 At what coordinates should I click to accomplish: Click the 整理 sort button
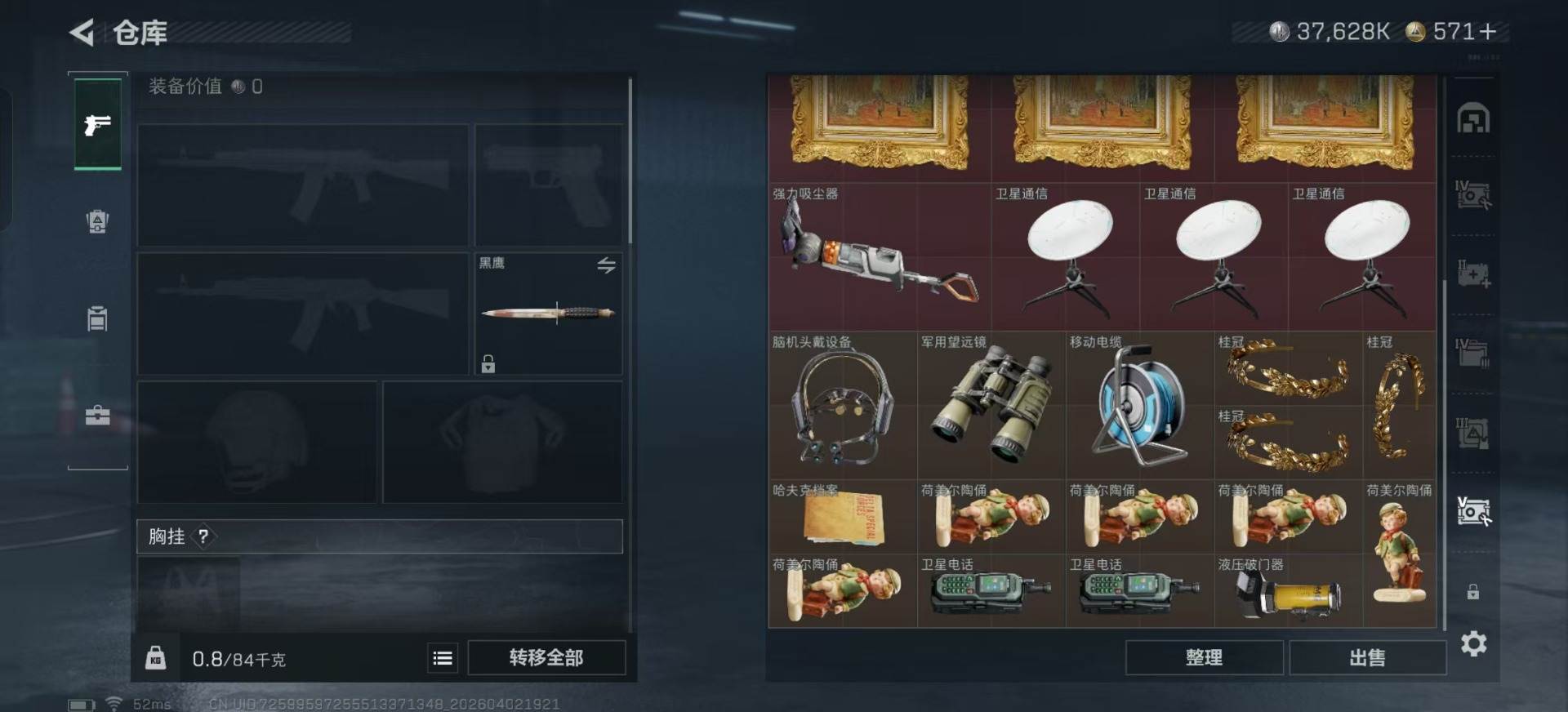[x=1204, y=658]
